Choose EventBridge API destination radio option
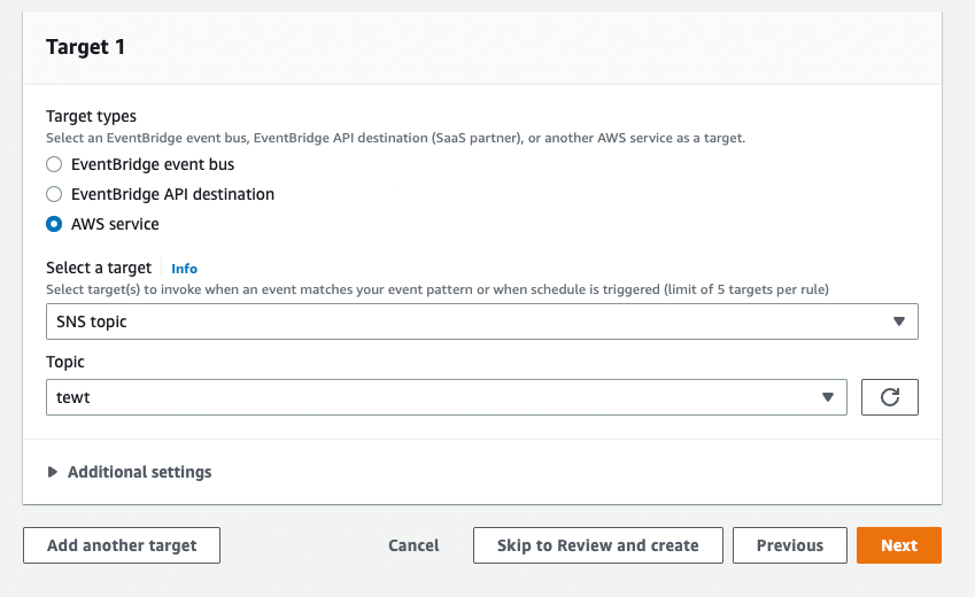Screen dimensions: 977x597 coord(54,194)
